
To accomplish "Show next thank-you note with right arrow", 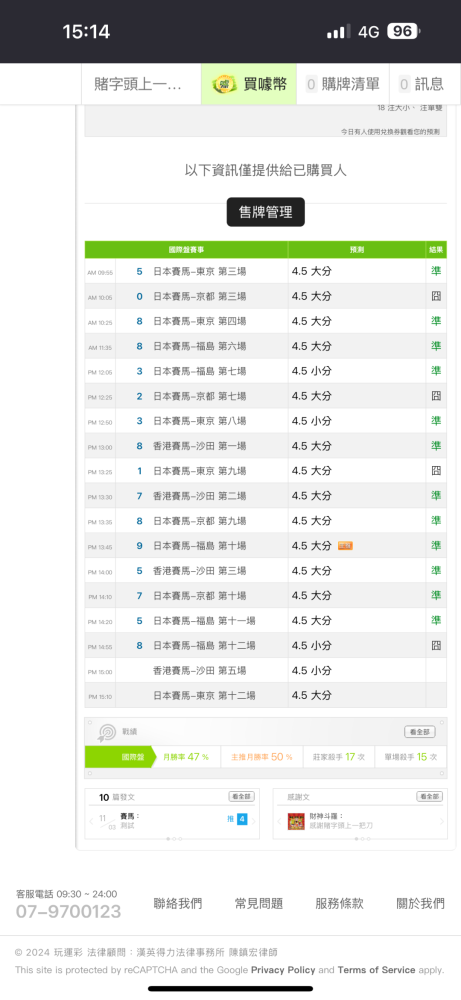I will pos(441,821).
